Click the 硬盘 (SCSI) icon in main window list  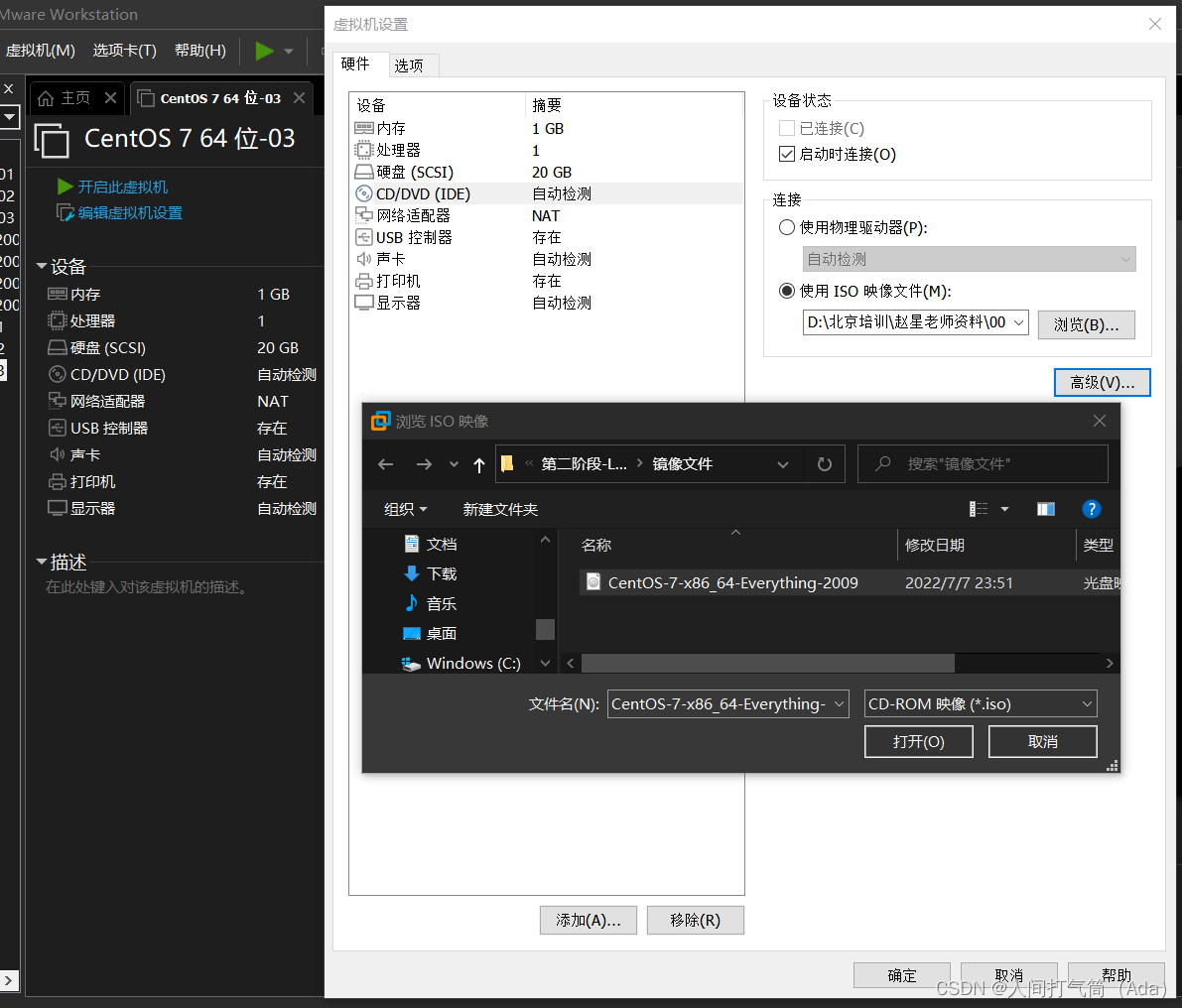[58, 348]
